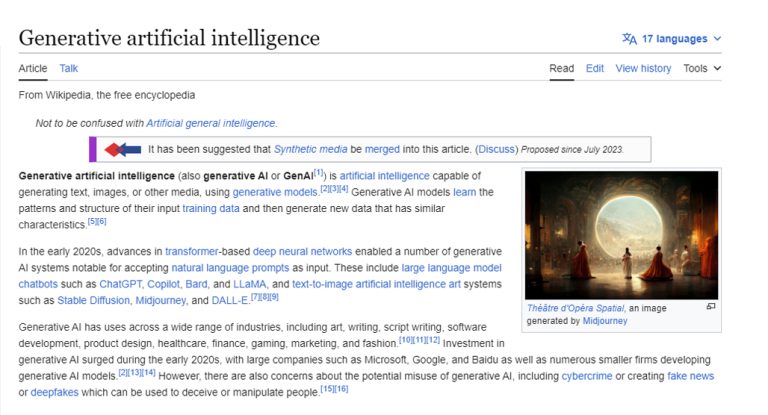Follow the Artificial general intelligence link
This screenshot has height=415, width=768.
point(210,123)
